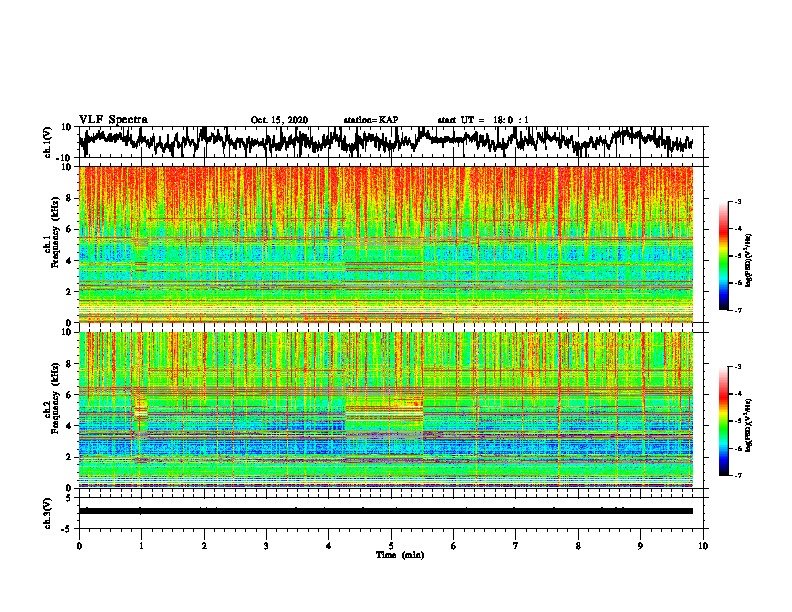Click the "ch.1(V)" waveform axis label
The height and width of the screenshot is (612, 792).
pos(48,142)
